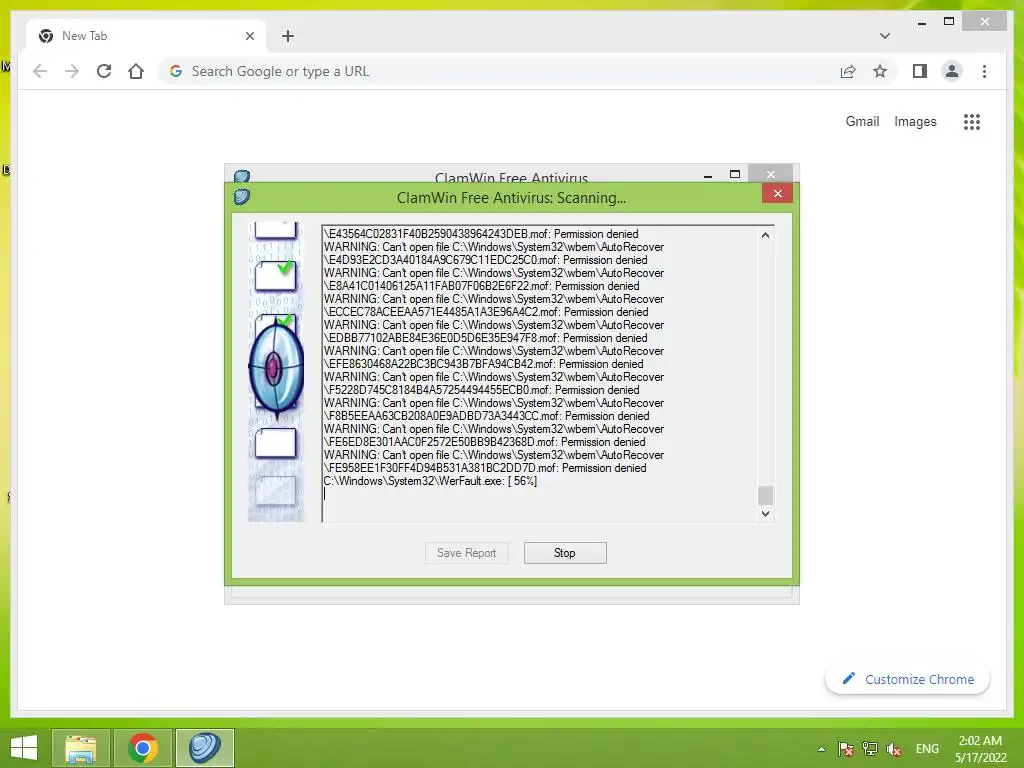Open File Explorer from taskbar

click(x=80, y=748)
